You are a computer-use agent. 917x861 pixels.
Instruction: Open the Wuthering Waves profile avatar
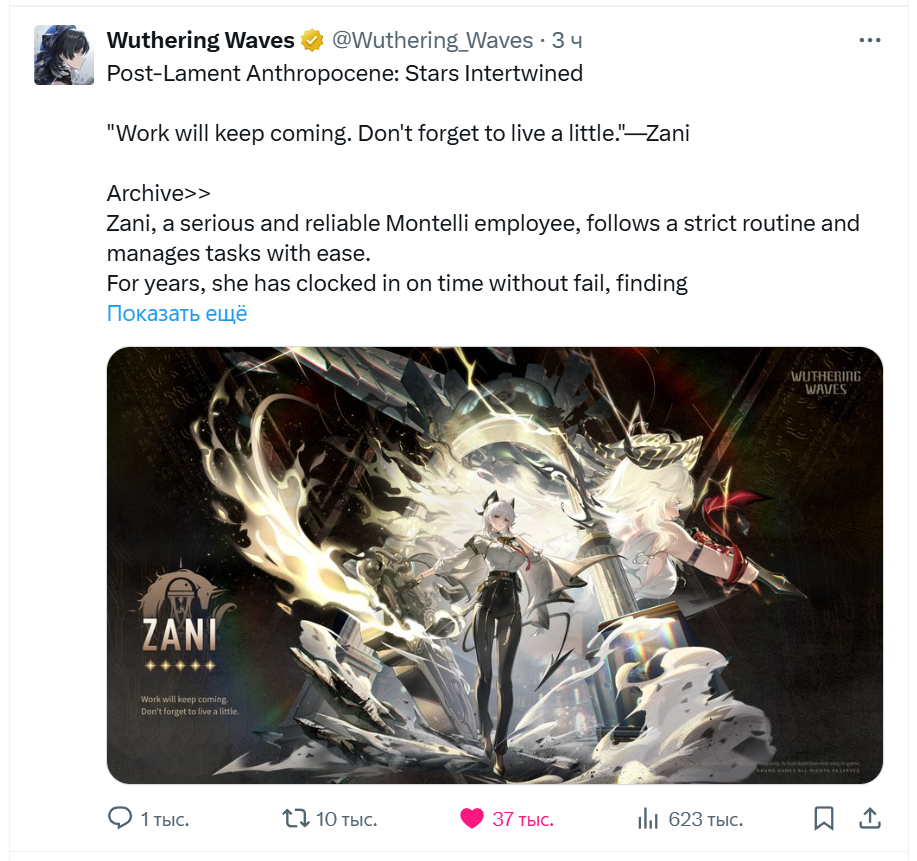(x=64, y=55)
